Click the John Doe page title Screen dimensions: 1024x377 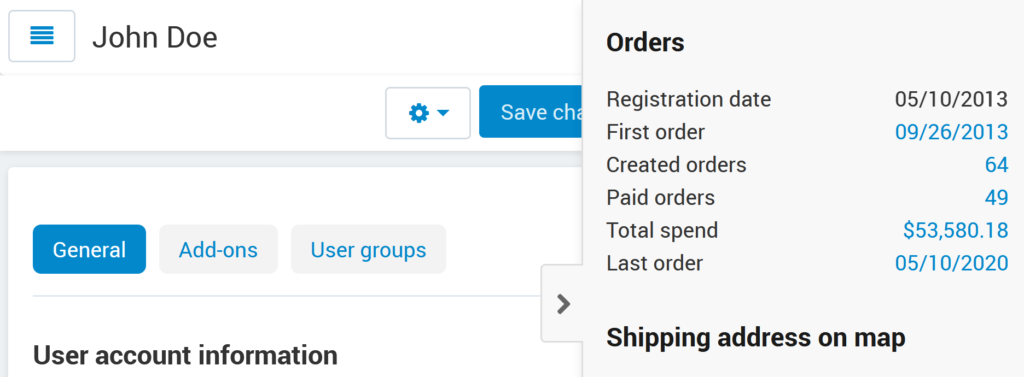155,37
